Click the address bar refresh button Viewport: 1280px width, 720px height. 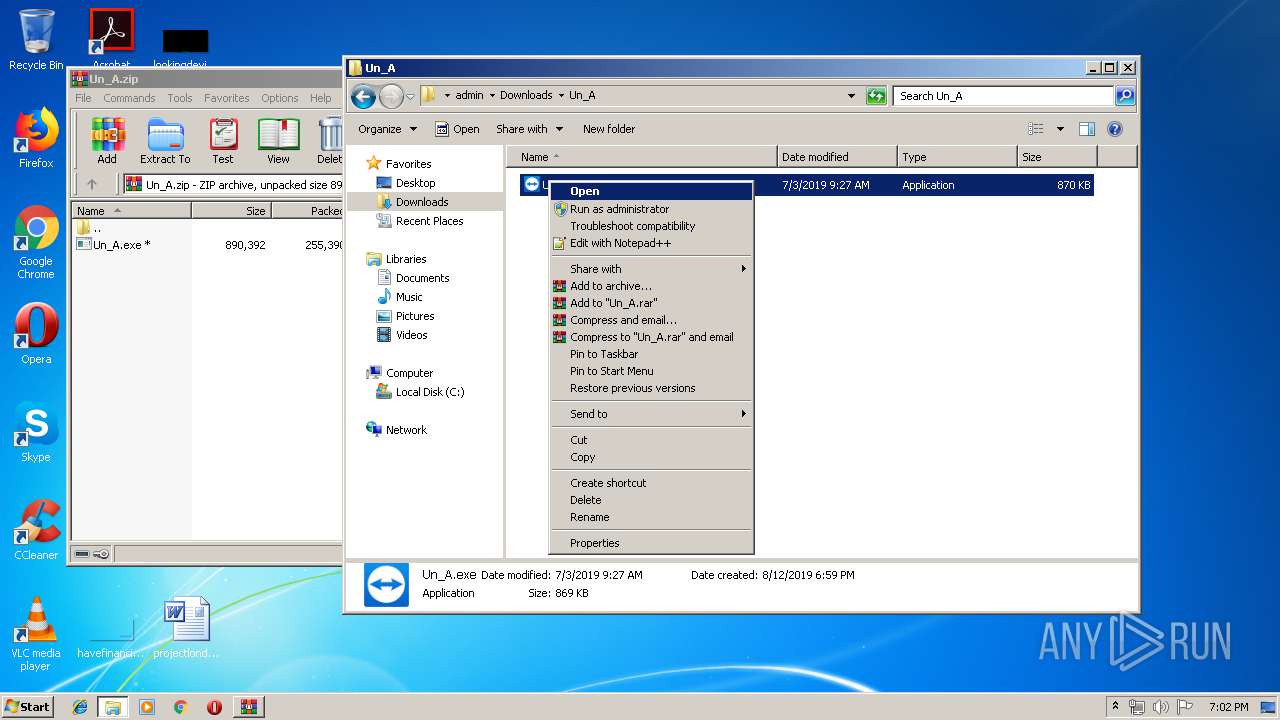pos(876,96)
